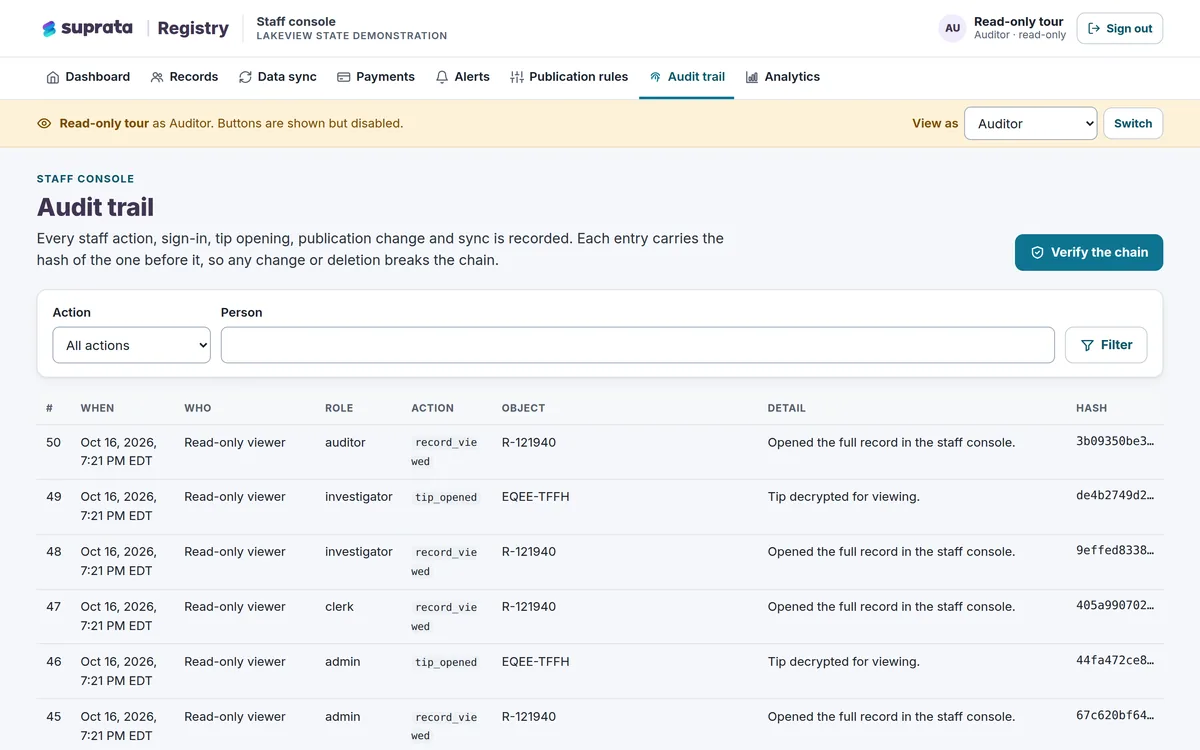Click Tip decrypted detail in row 49

[x=843, y=497]
